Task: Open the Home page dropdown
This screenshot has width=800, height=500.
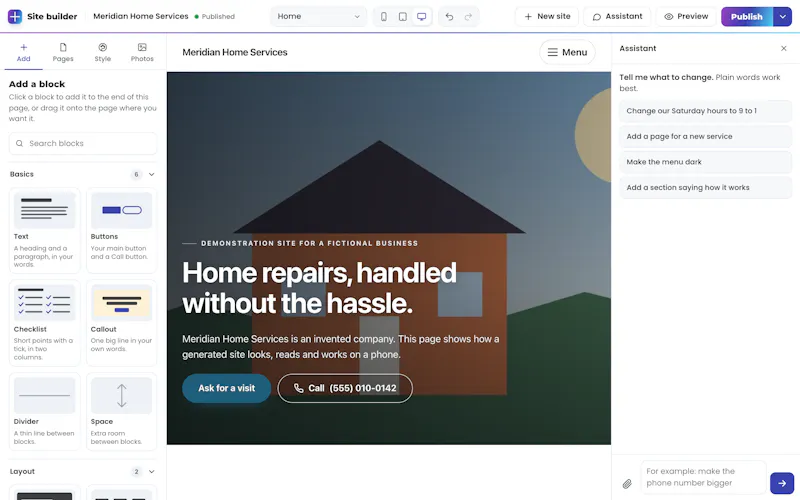Action: point(318,16)
